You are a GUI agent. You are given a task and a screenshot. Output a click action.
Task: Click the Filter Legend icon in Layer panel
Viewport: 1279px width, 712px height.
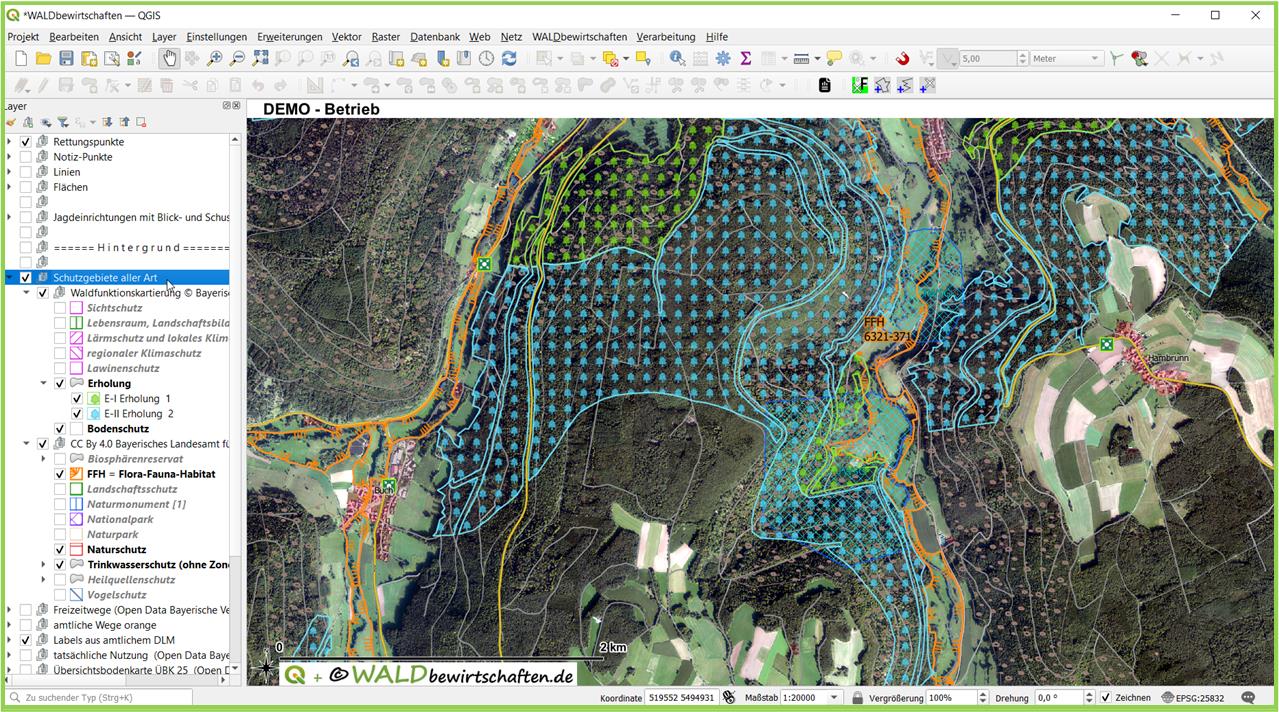coord(62,122)
